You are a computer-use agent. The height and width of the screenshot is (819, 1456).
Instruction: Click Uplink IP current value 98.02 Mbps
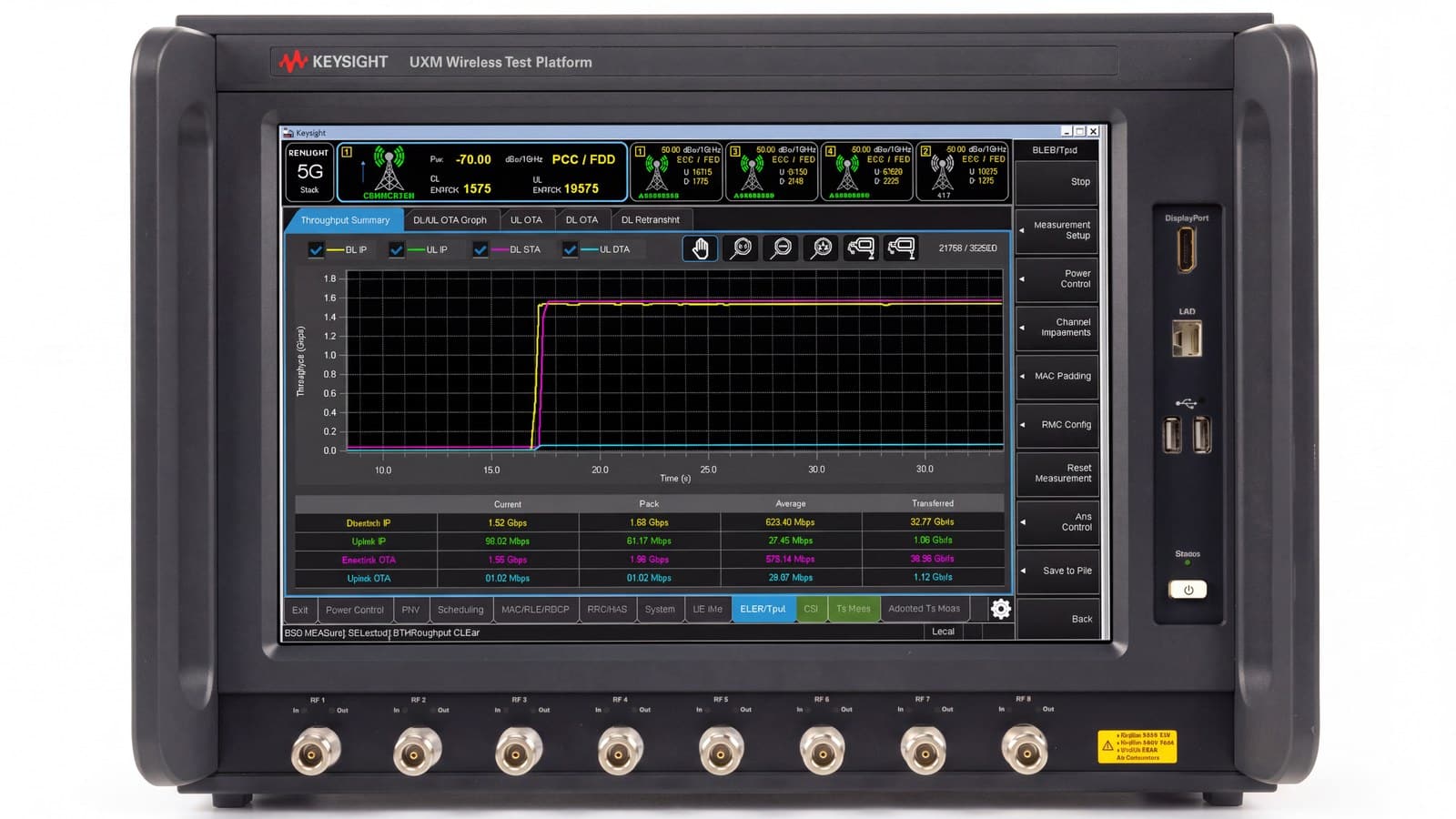[507, 541]
